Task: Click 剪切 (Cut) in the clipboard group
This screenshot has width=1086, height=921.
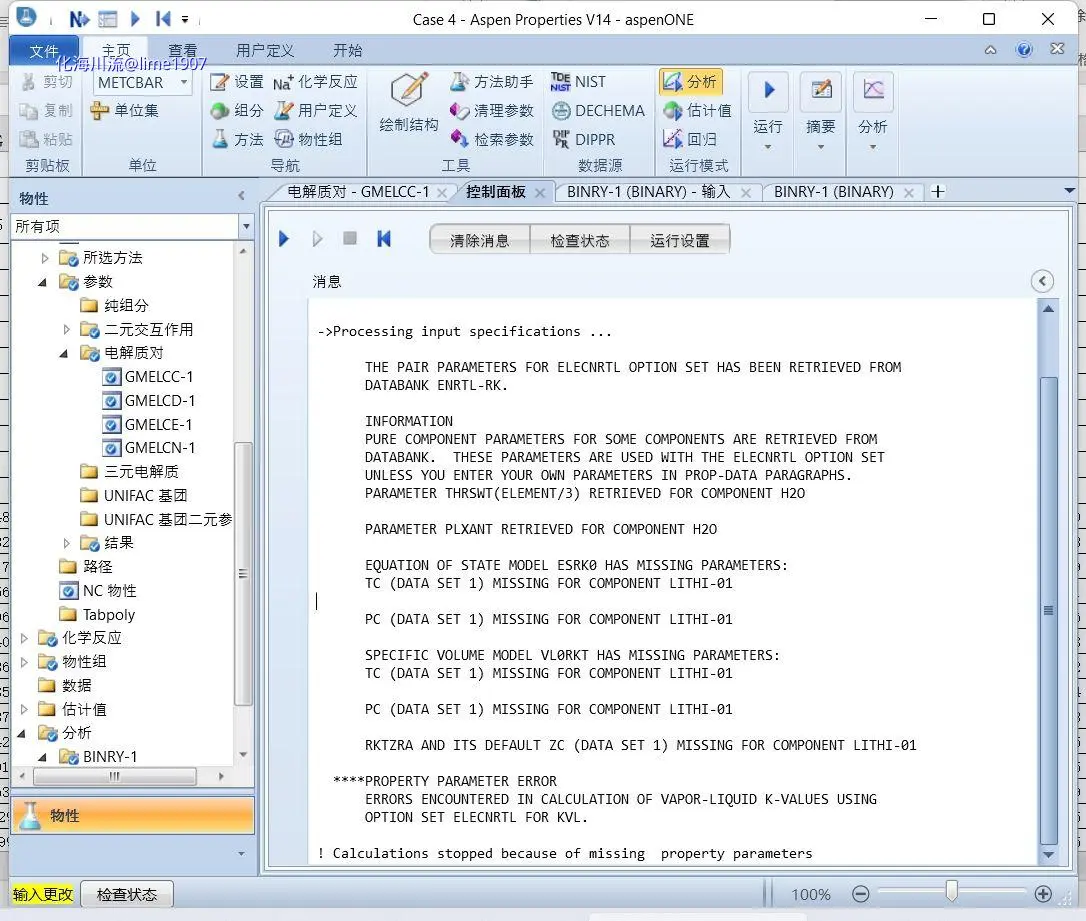Action: [x=46, y=82]
